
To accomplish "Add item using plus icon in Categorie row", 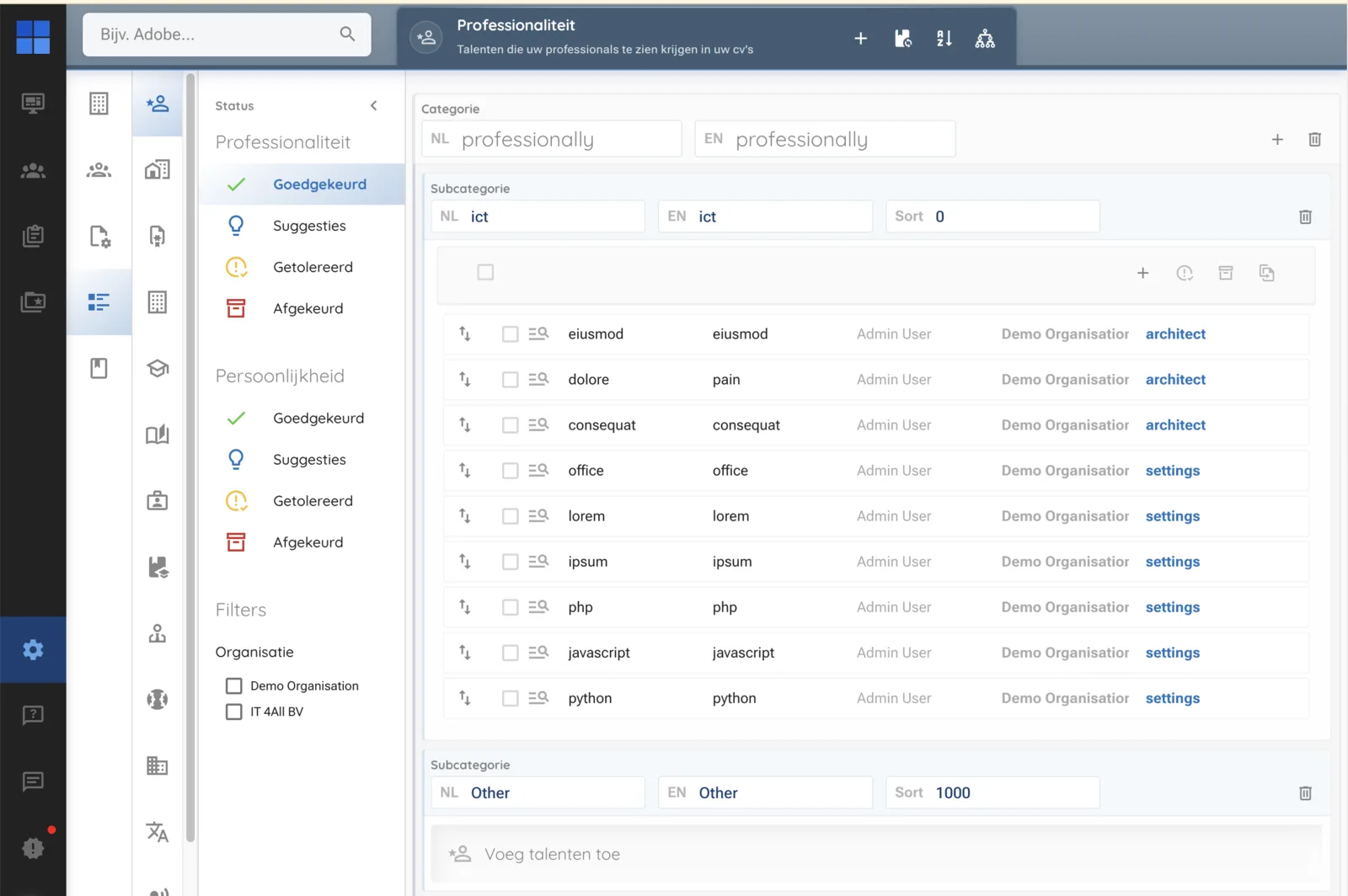I will coord(1277,139).
